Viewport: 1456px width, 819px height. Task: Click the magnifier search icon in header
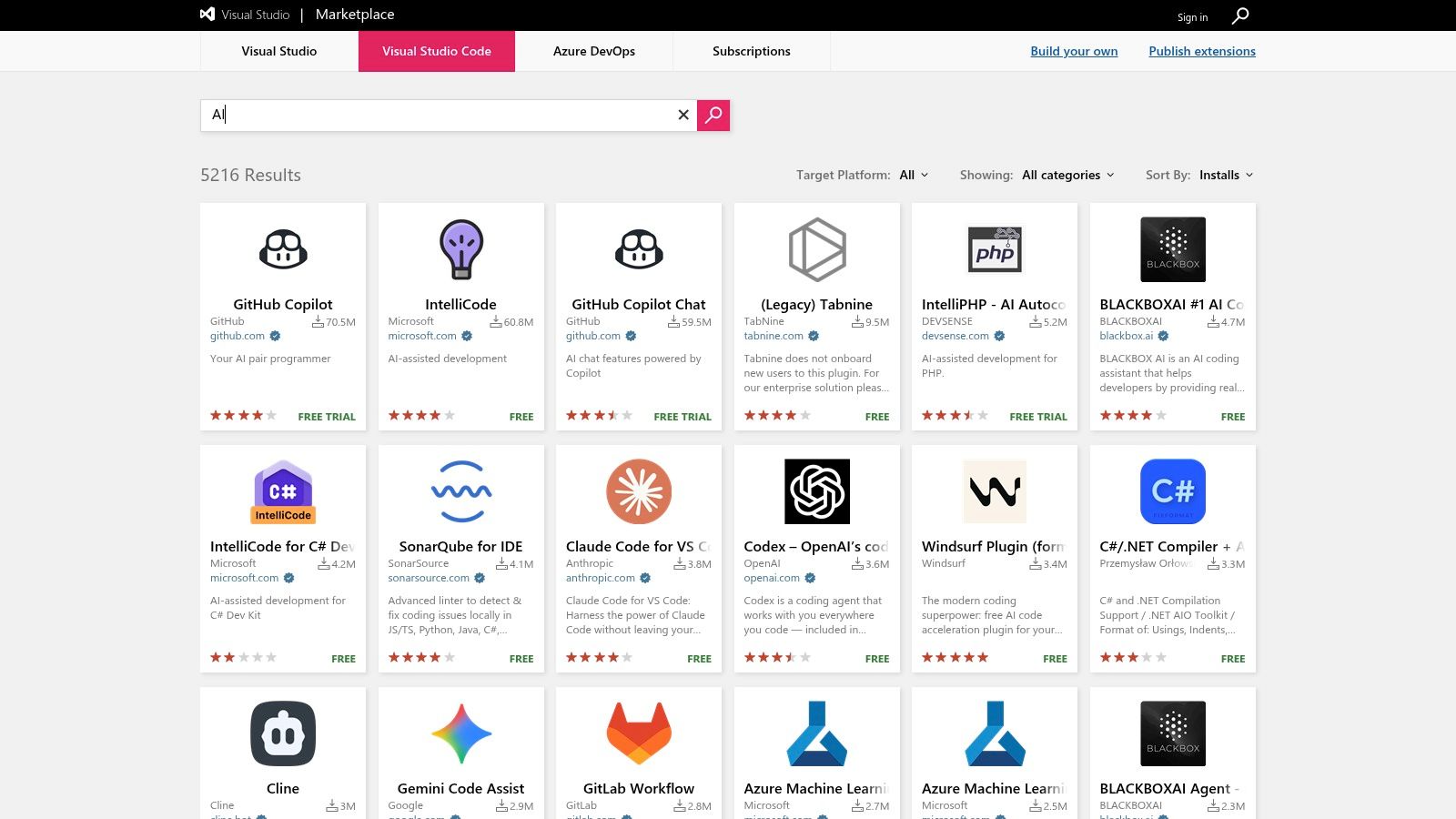click(x=1239, y=15)
